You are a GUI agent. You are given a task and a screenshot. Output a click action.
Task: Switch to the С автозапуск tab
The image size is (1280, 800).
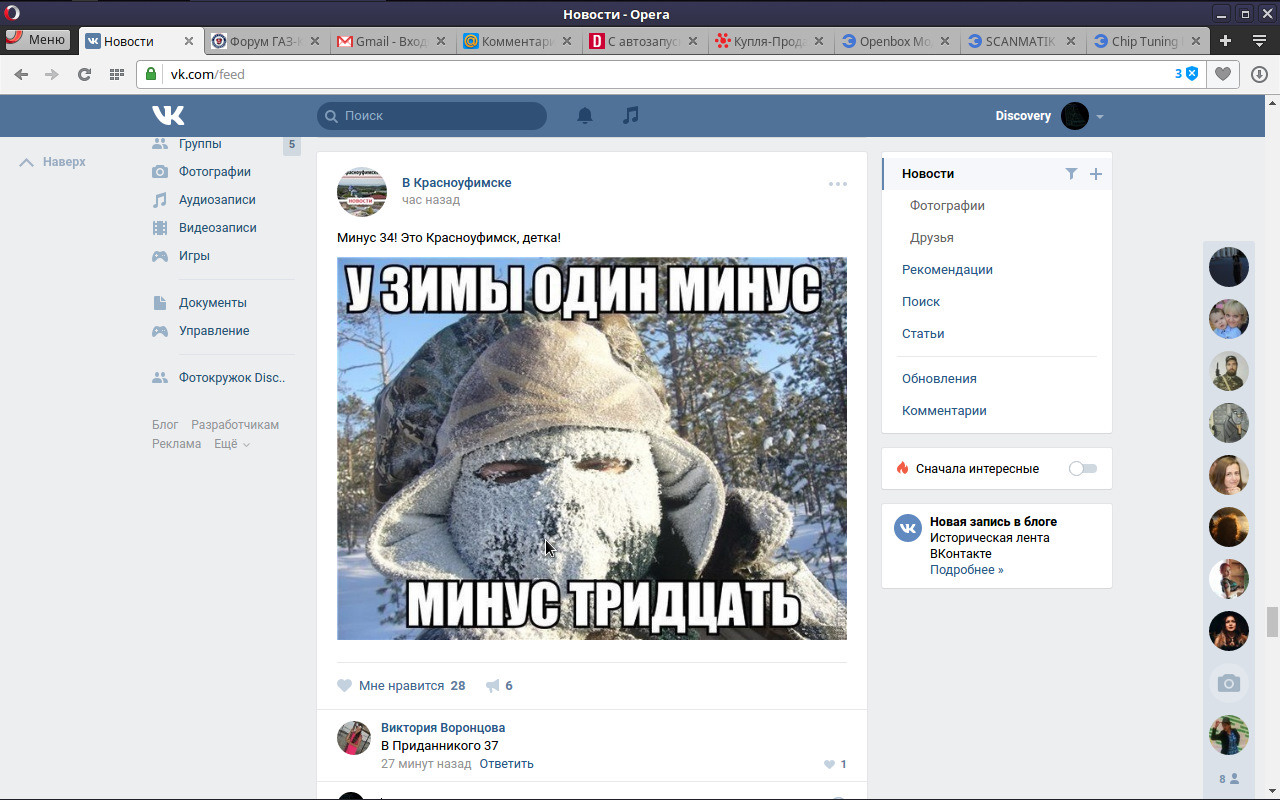coord(646,41)
